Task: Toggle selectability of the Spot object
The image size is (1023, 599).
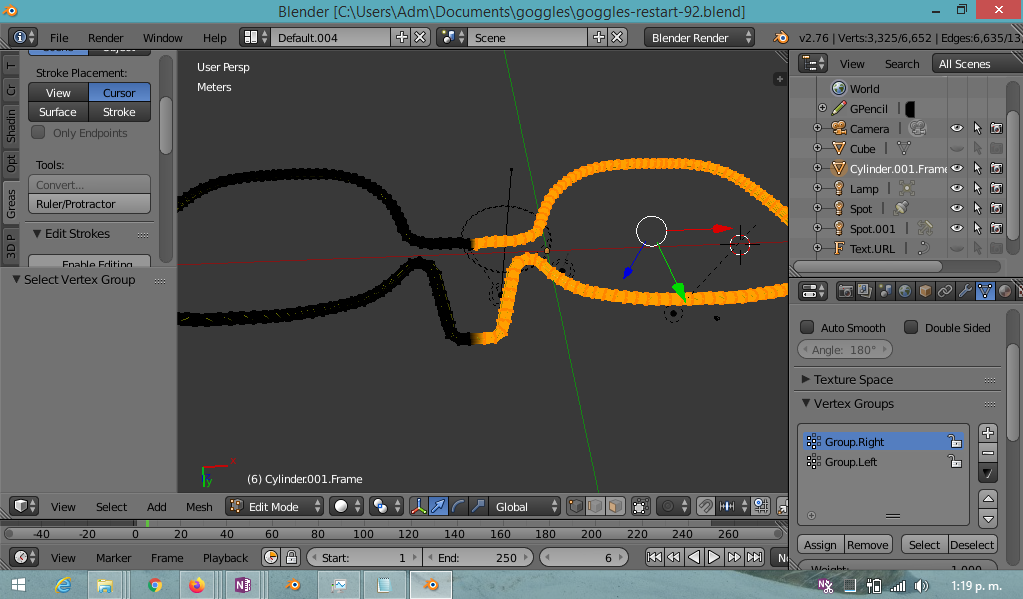Action: point(977,208)
